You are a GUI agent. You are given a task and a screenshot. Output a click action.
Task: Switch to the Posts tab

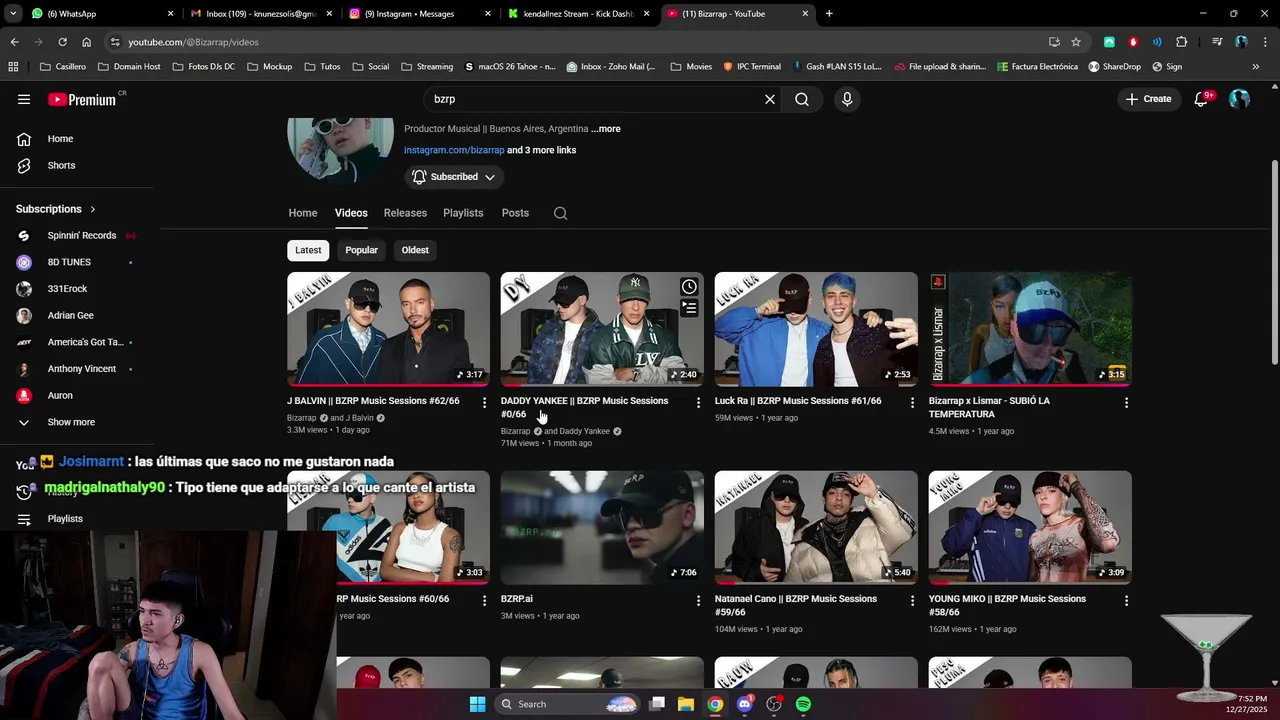point(515,213)
